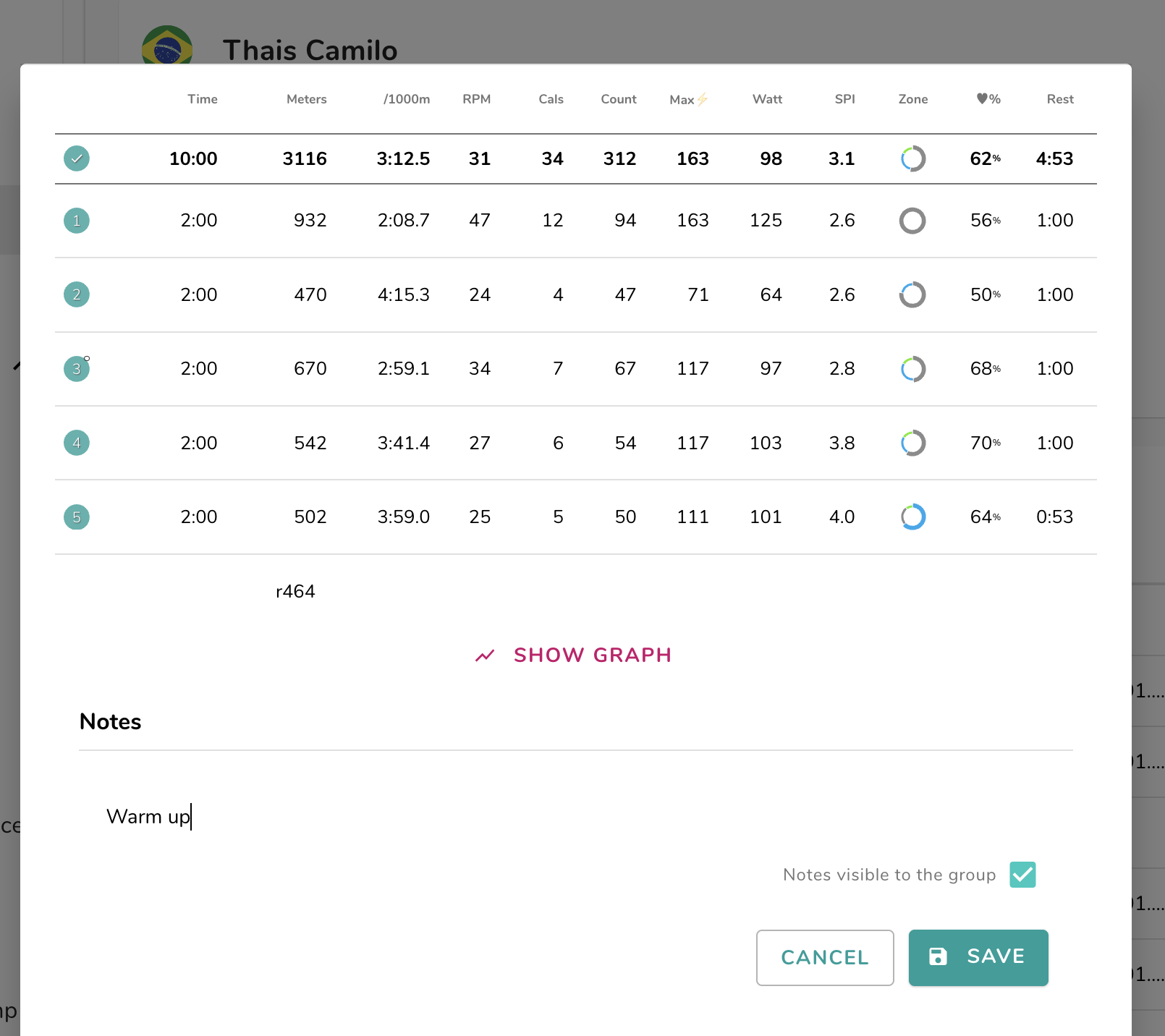The width and height of the screenshot is (1165, 1036).
Task: Select interval 3 number badge
Action: coord(77,369)
